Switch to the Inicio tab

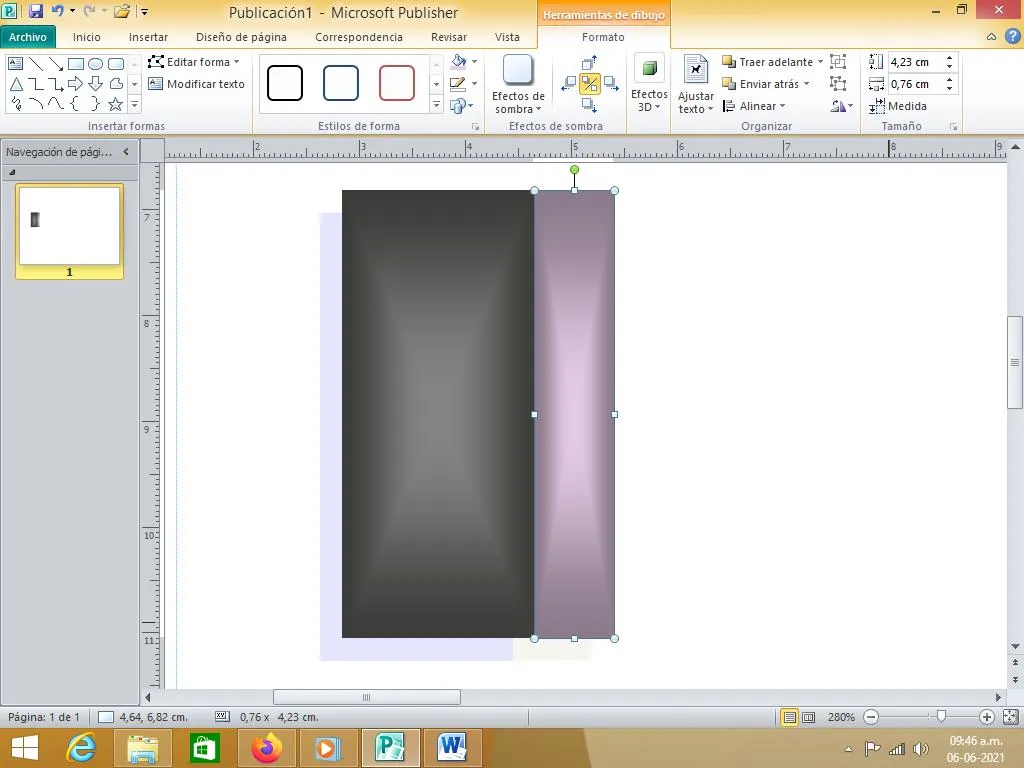87,37
